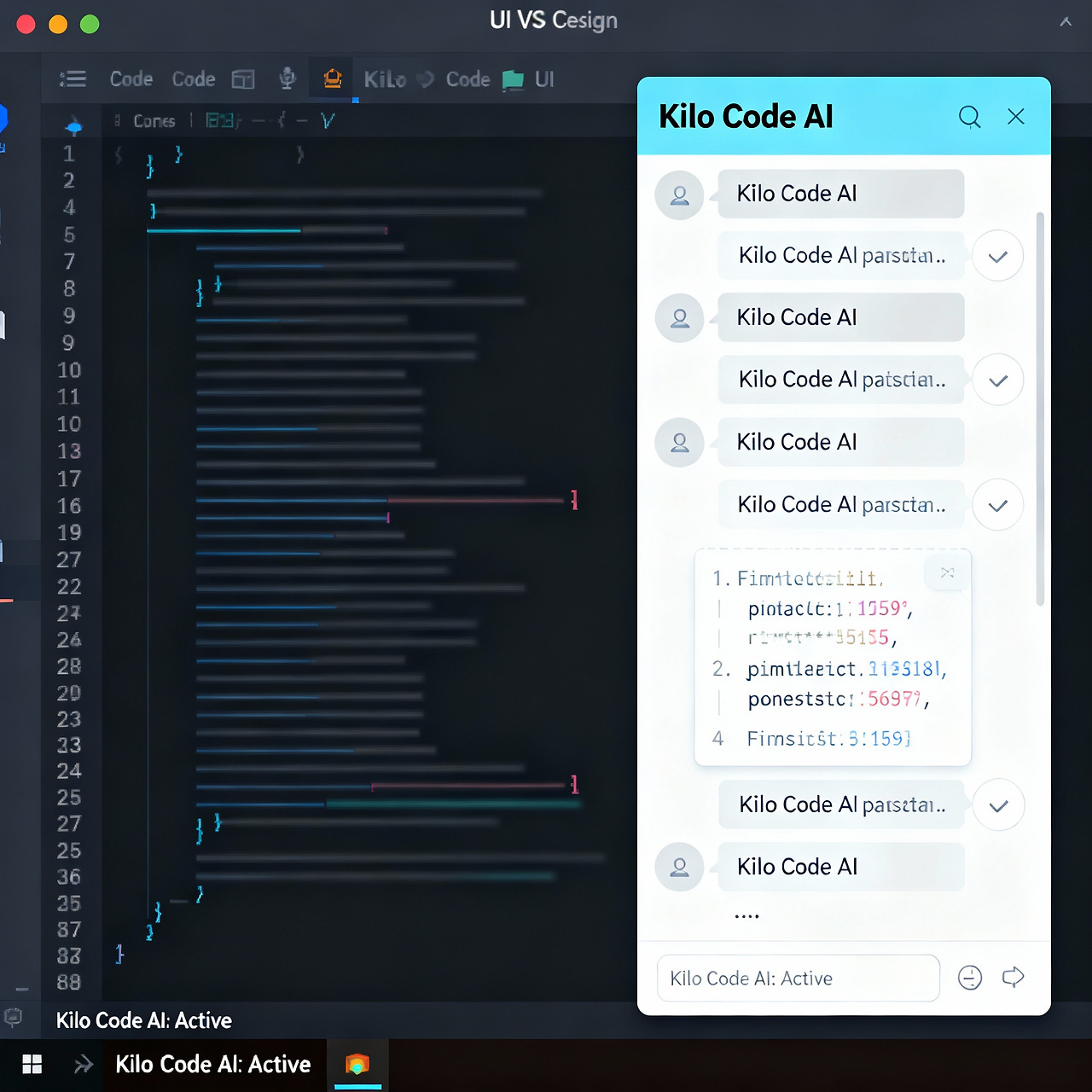This screenshot has width=1092, height=1092.
Task: Click the emoji smiley icon beside the input field
Action: [x=970, y=978]
